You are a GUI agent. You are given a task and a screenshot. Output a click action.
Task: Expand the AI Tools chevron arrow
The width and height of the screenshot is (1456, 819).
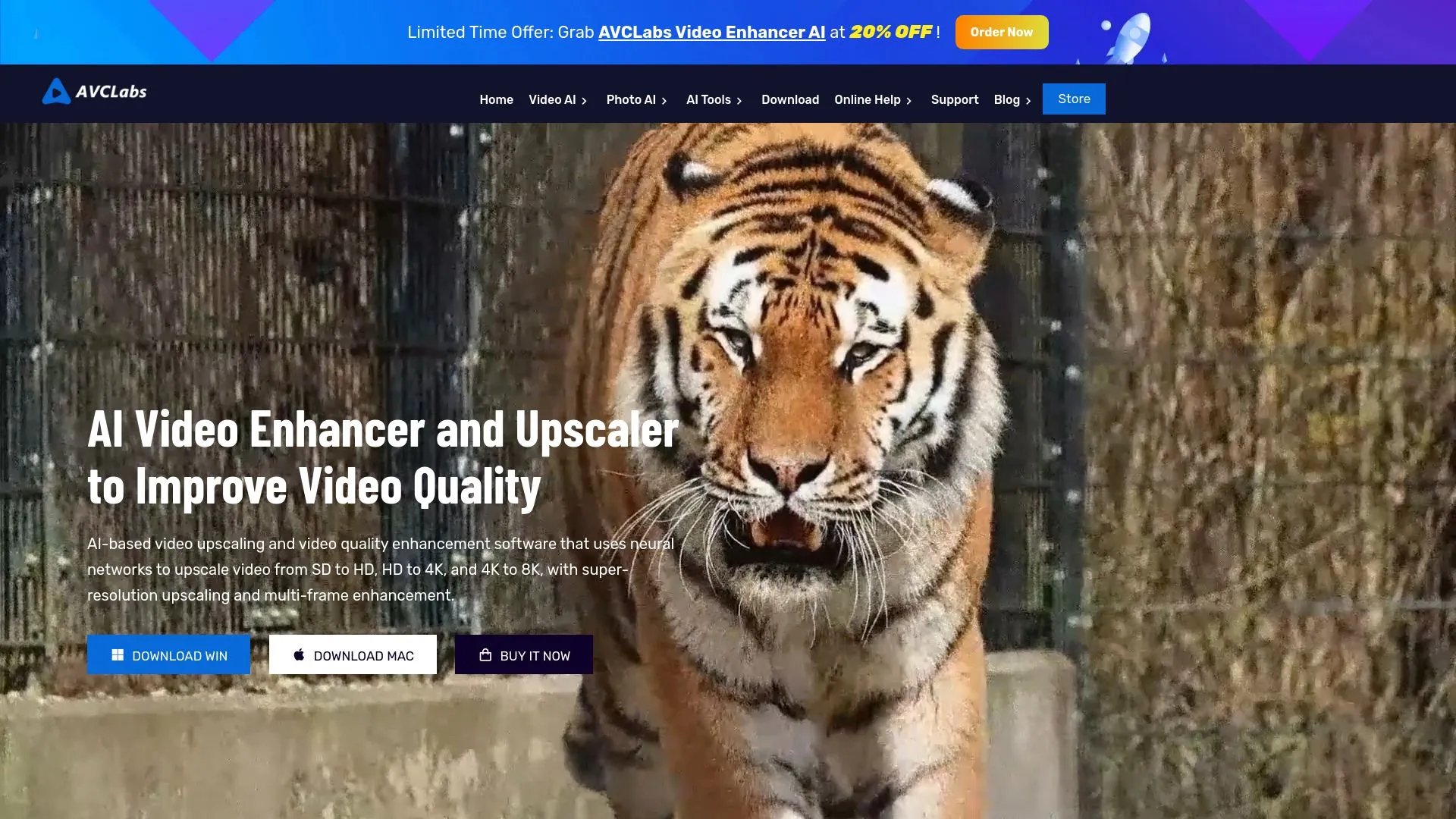pyautogui.click(x=739, y=101)
